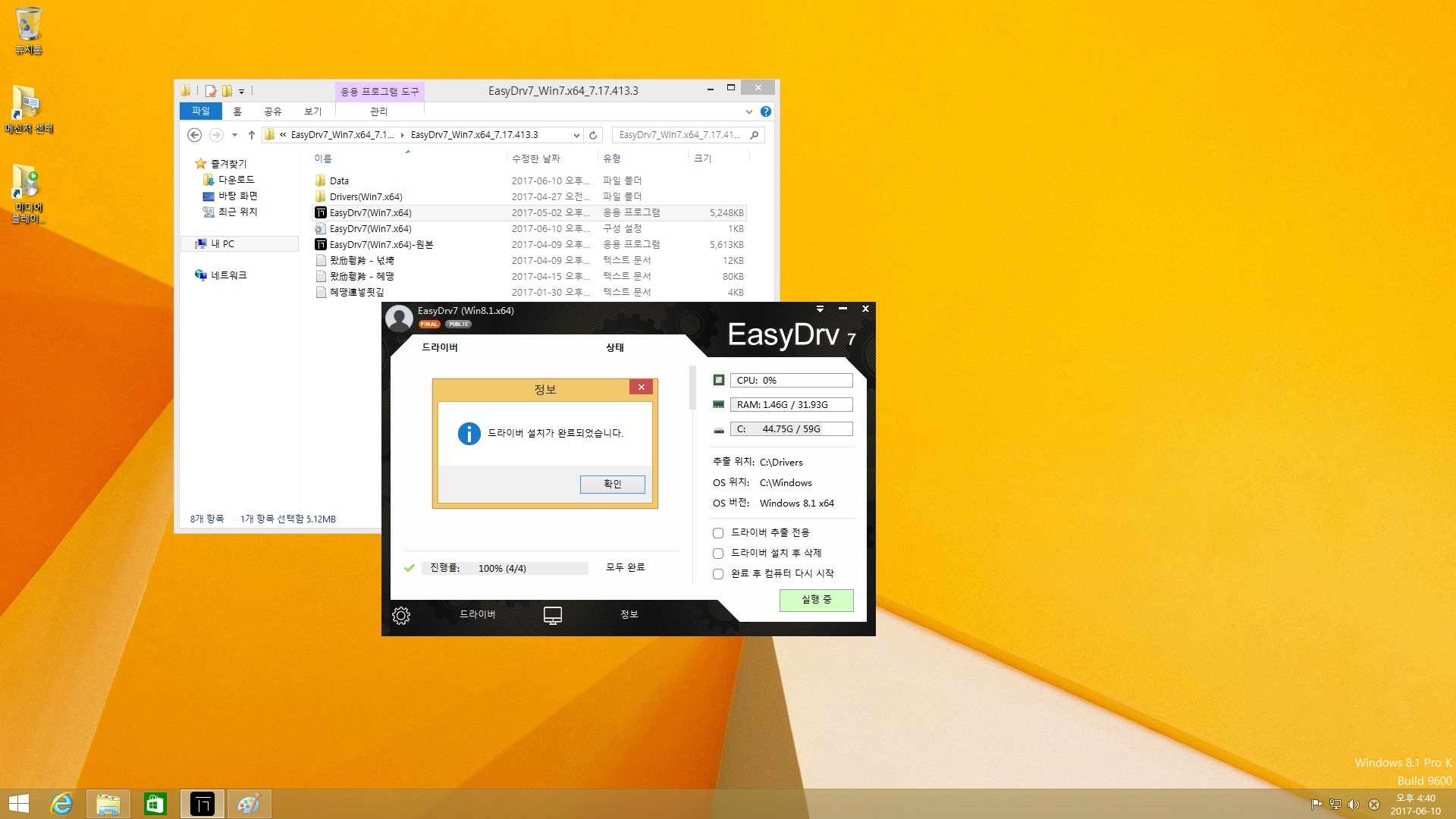Open the 휴지통 recycle bin desktop icon
This screenshot has width=1456, height=819.
tap(29, 31)
